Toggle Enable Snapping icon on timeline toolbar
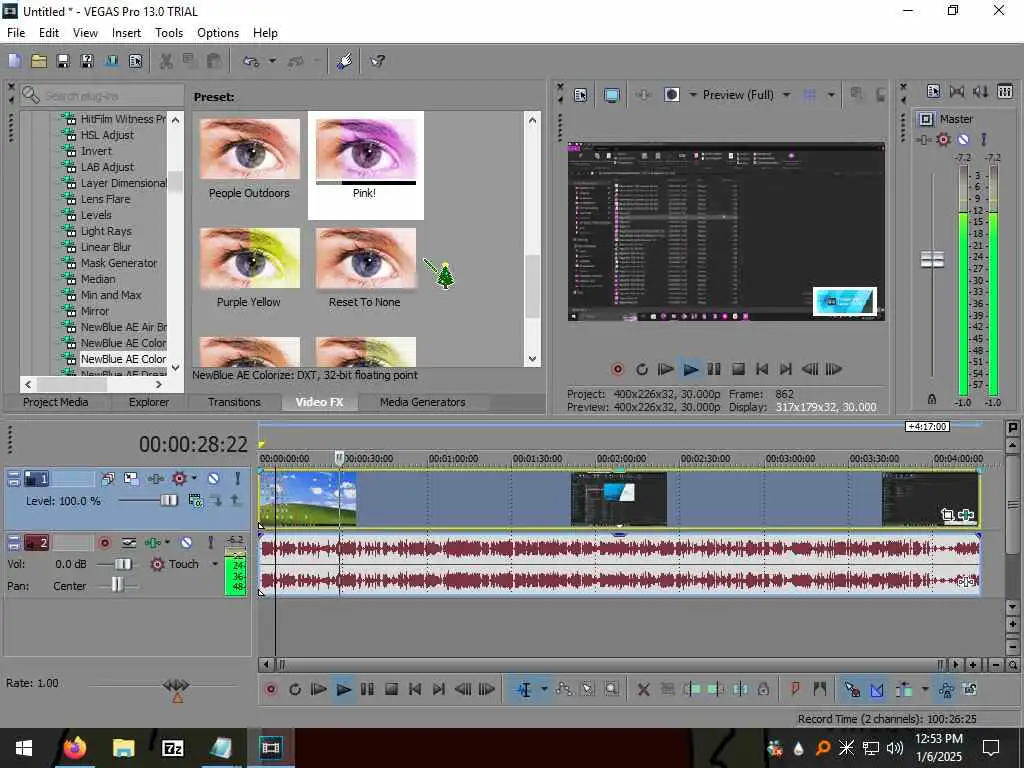This screenshot has width=1024, height=768. tap(852, 689)
